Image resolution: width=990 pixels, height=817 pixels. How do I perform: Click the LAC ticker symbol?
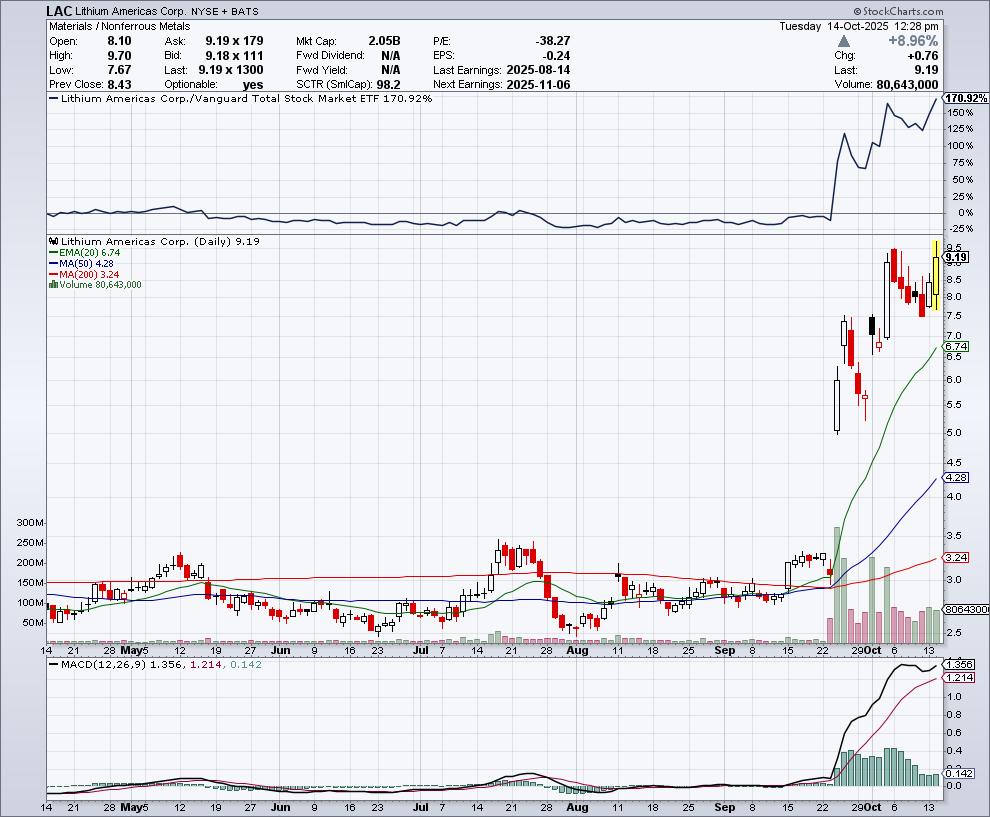point(59,11)
